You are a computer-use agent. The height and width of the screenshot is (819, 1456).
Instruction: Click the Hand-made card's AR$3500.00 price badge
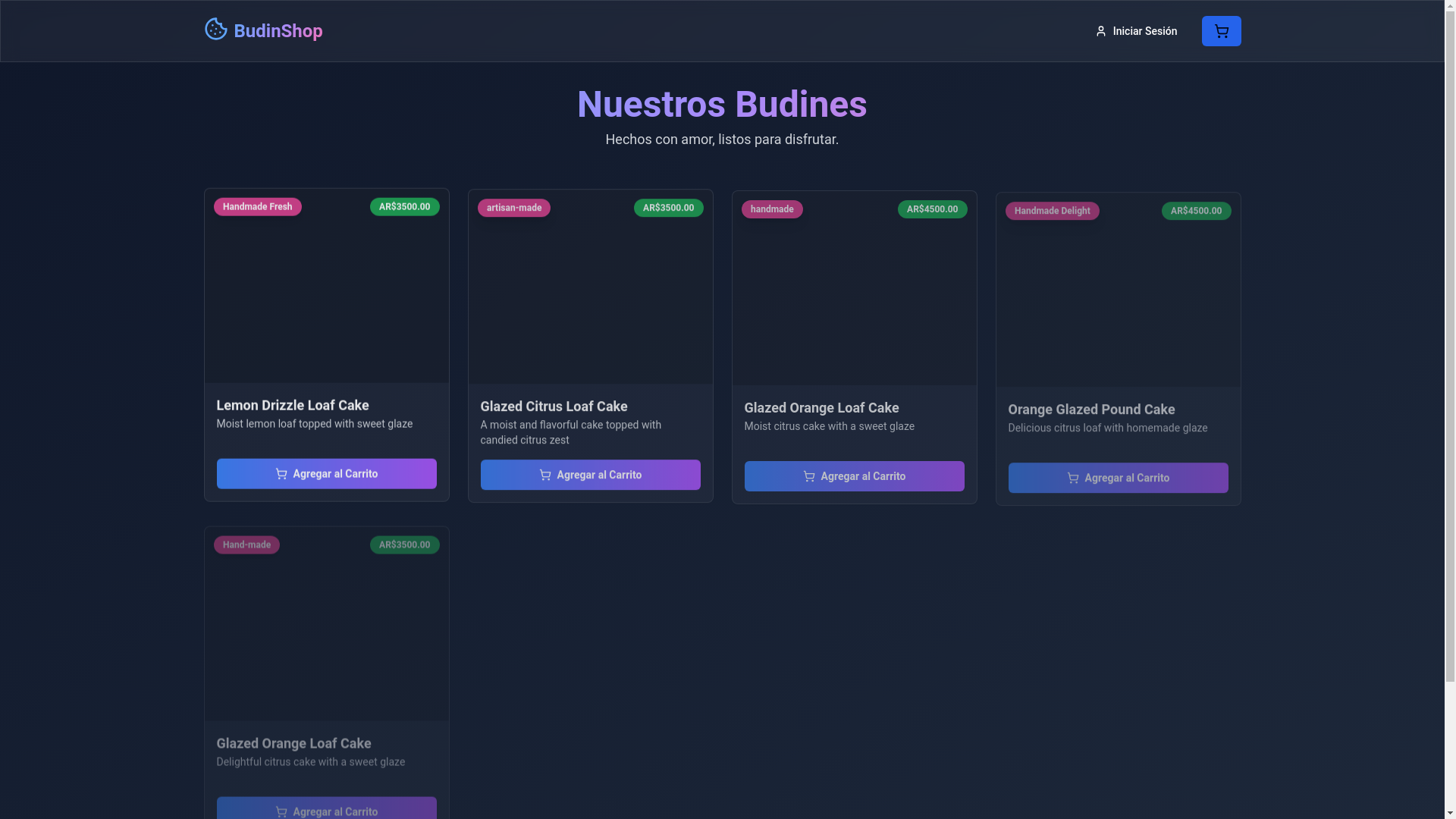pos(404,545)
